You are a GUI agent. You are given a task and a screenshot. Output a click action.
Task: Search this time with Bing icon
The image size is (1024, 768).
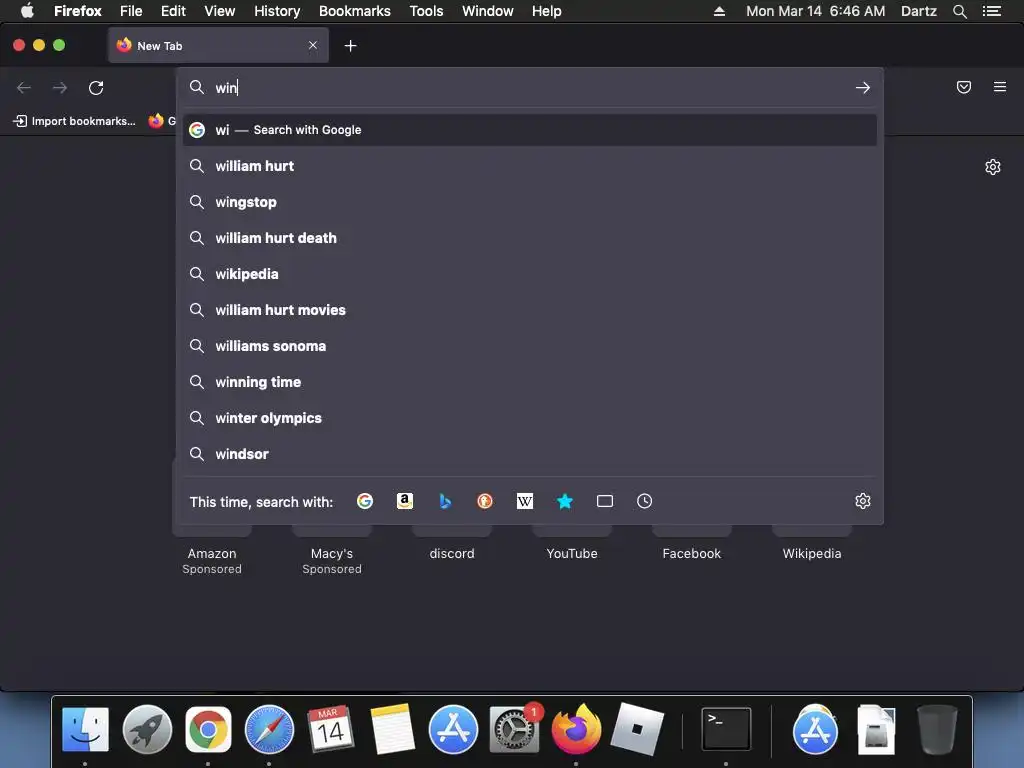coord(445,501)
